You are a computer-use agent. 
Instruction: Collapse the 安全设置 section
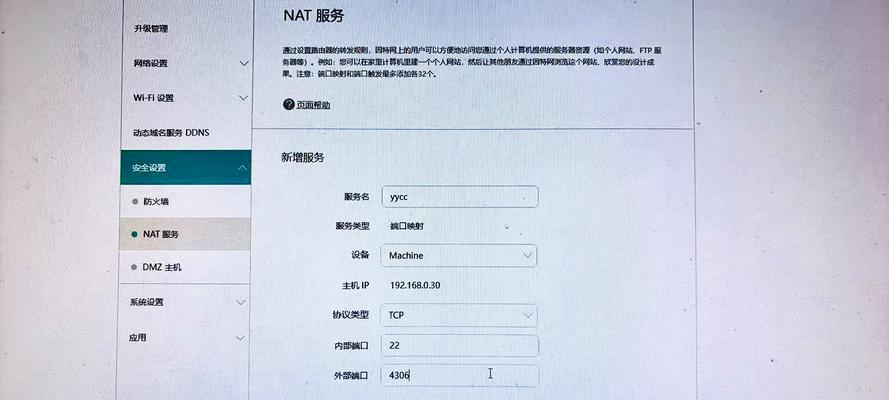(x=185, y=168)
